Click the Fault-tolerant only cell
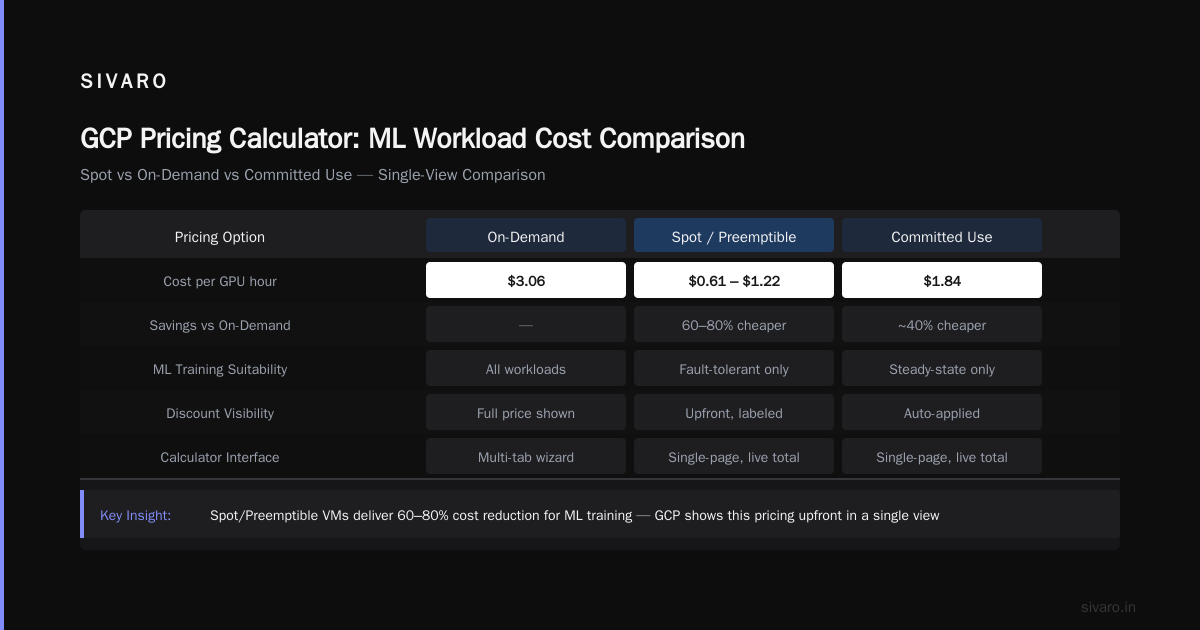Screen dimensions: 1200x630 coord(734,369)
